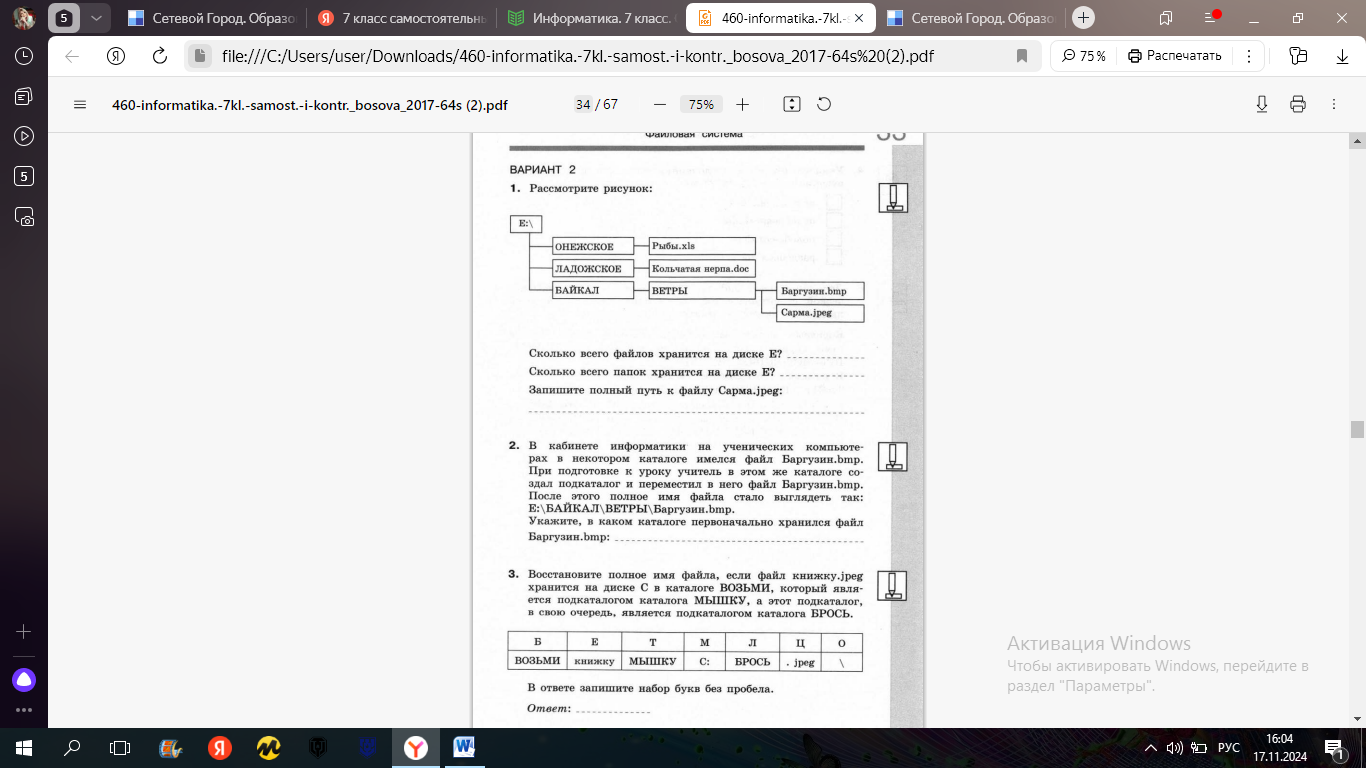The image size is (1366, 768).
Task: Open the yellow Yandex Market taskbar icon
Action: [x=268, y=747]
